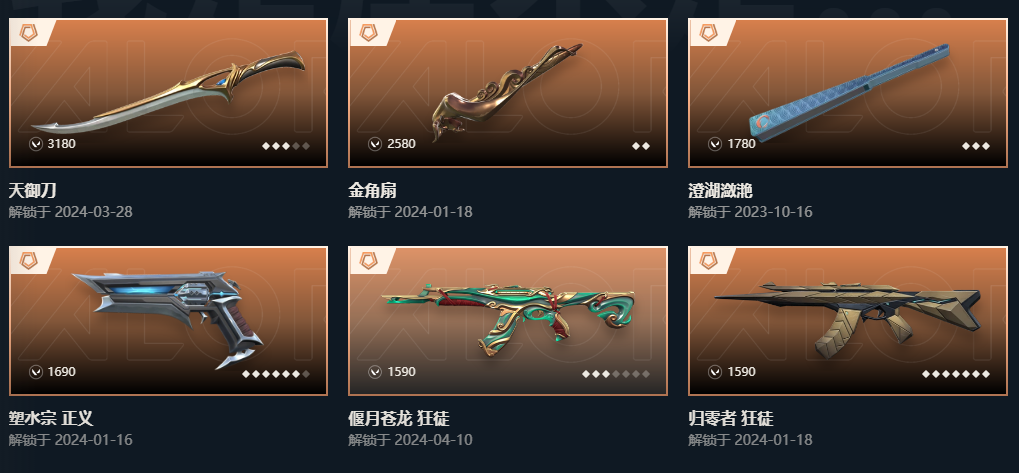Click the VP currency icon beside 3180

(36, 144)
